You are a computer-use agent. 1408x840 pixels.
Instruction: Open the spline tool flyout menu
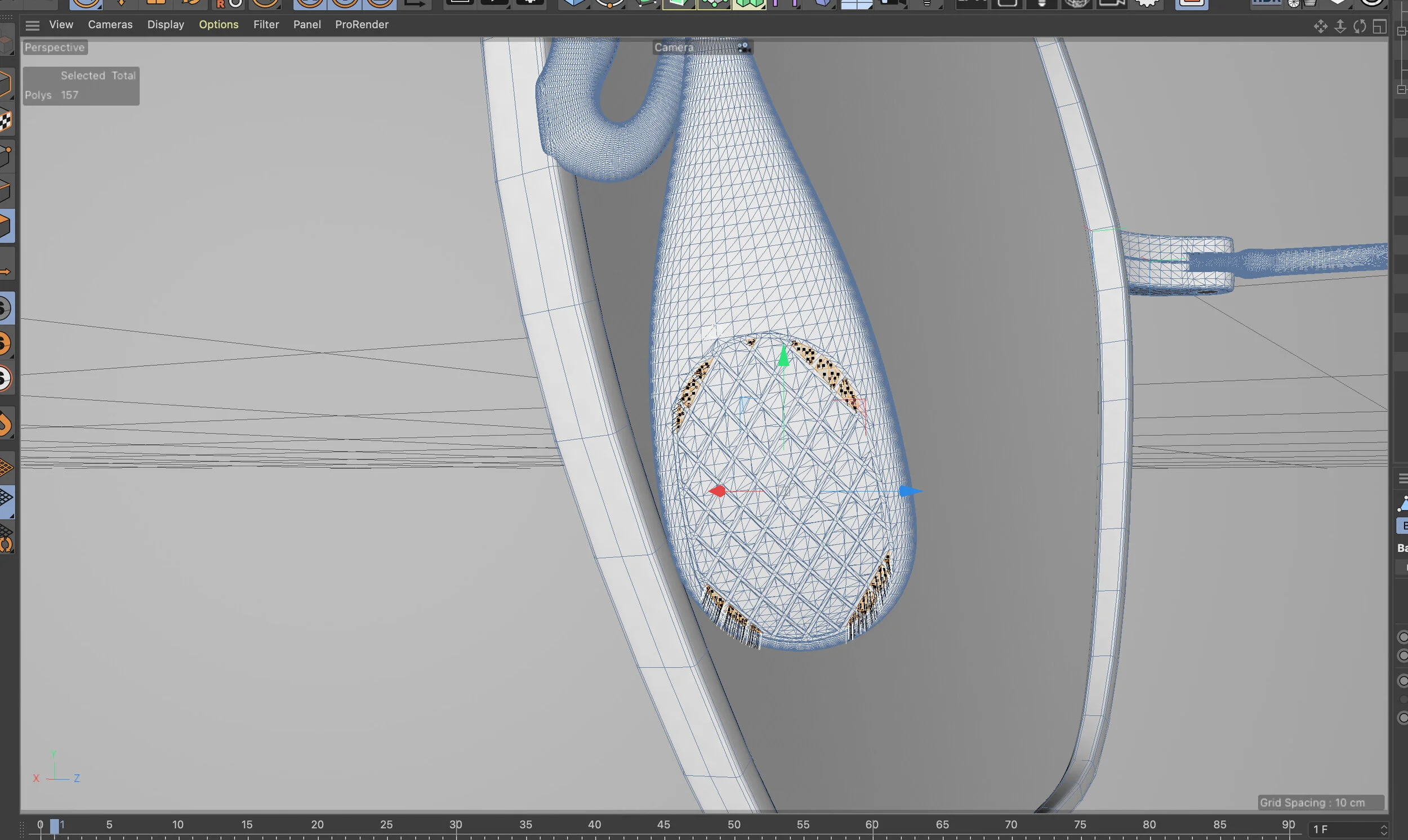(623, 9)
